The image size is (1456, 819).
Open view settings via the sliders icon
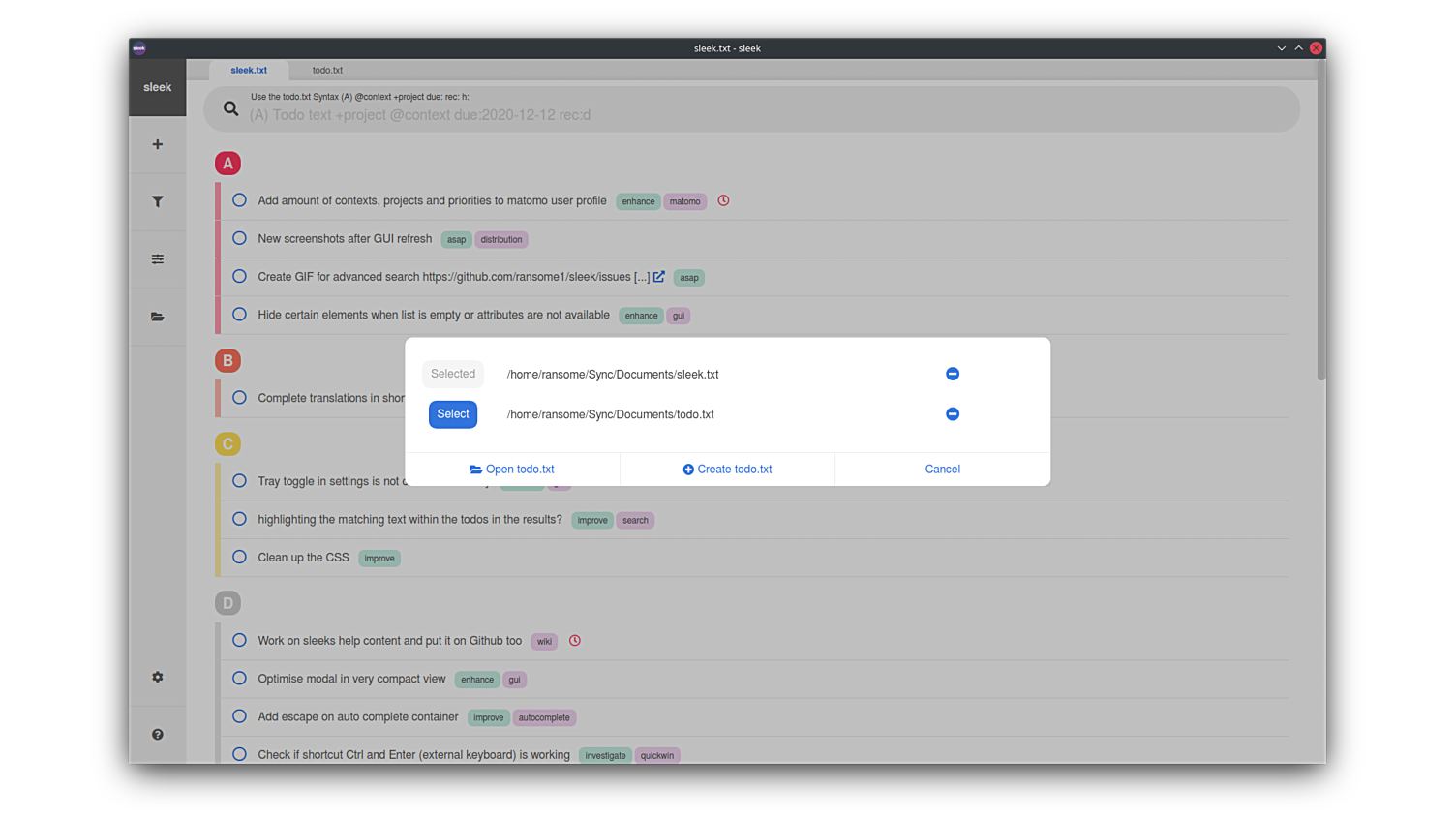pyautogui.click(x=157, y=258)
